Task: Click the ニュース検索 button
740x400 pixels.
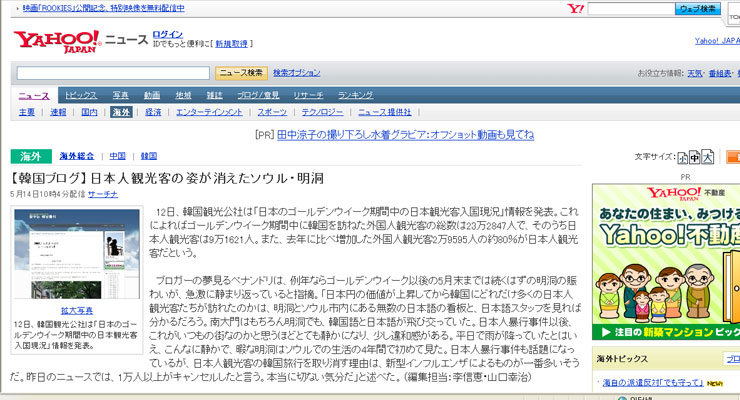Action: tap(241, 73)
